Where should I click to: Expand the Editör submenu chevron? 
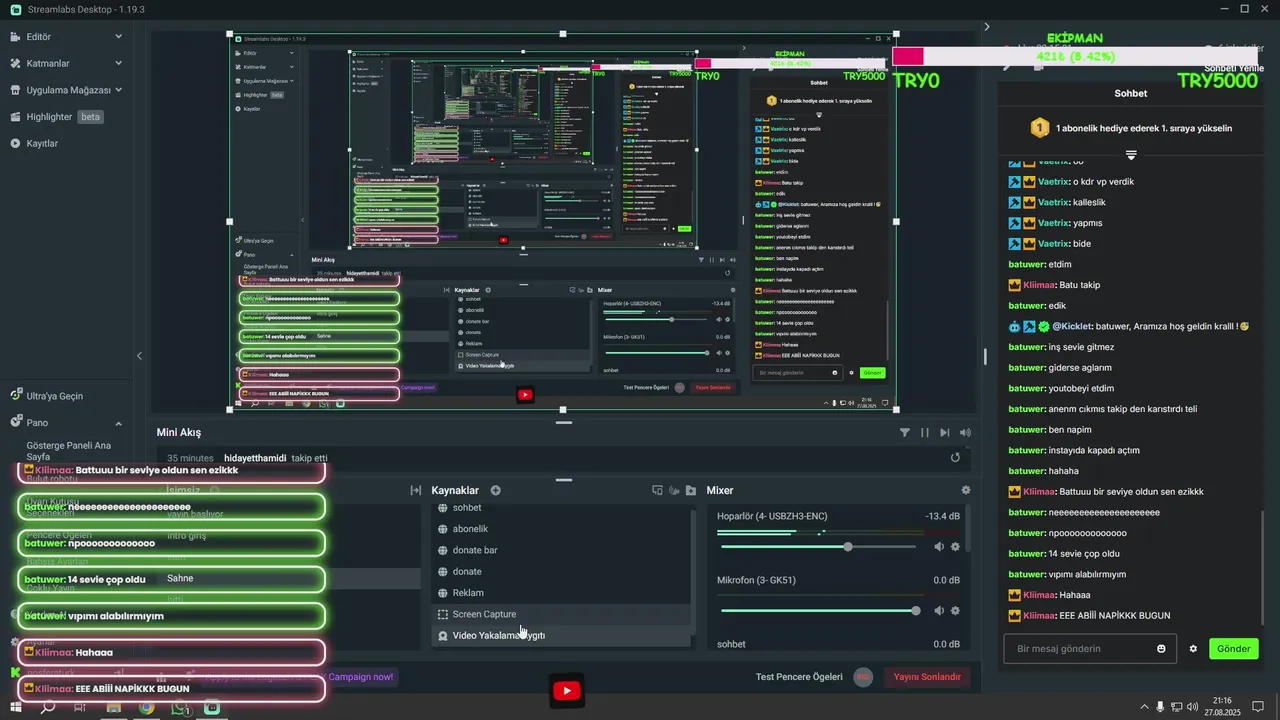pos(118,37)
